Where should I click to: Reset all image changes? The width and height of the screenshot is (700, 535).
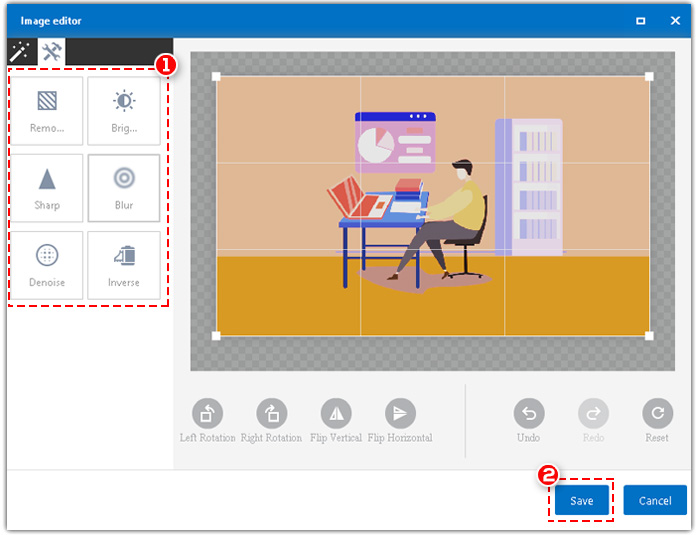point(658,413)
